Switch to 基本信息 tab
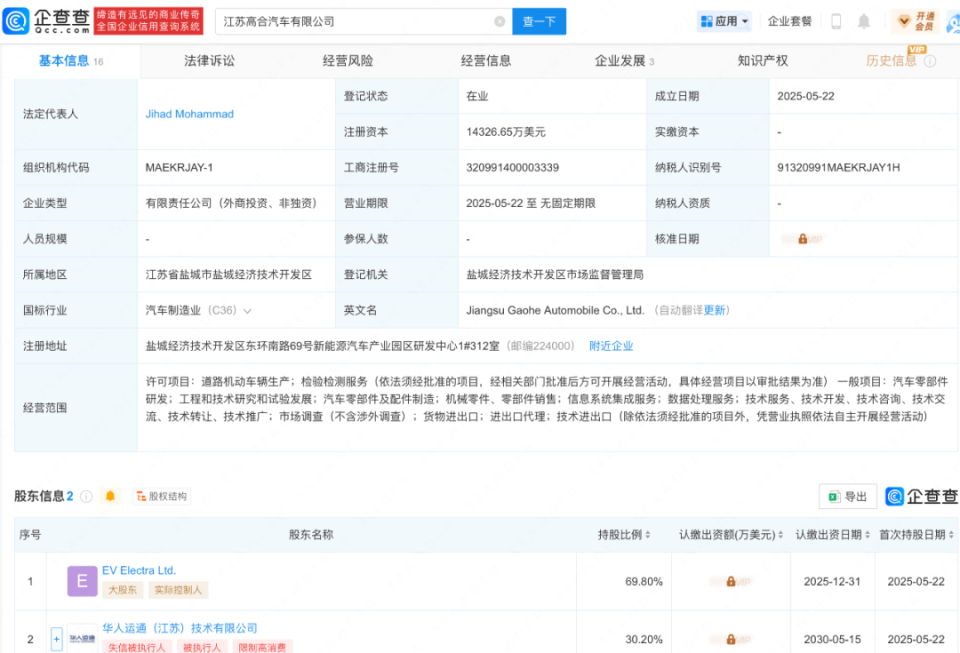 (70, 61)
